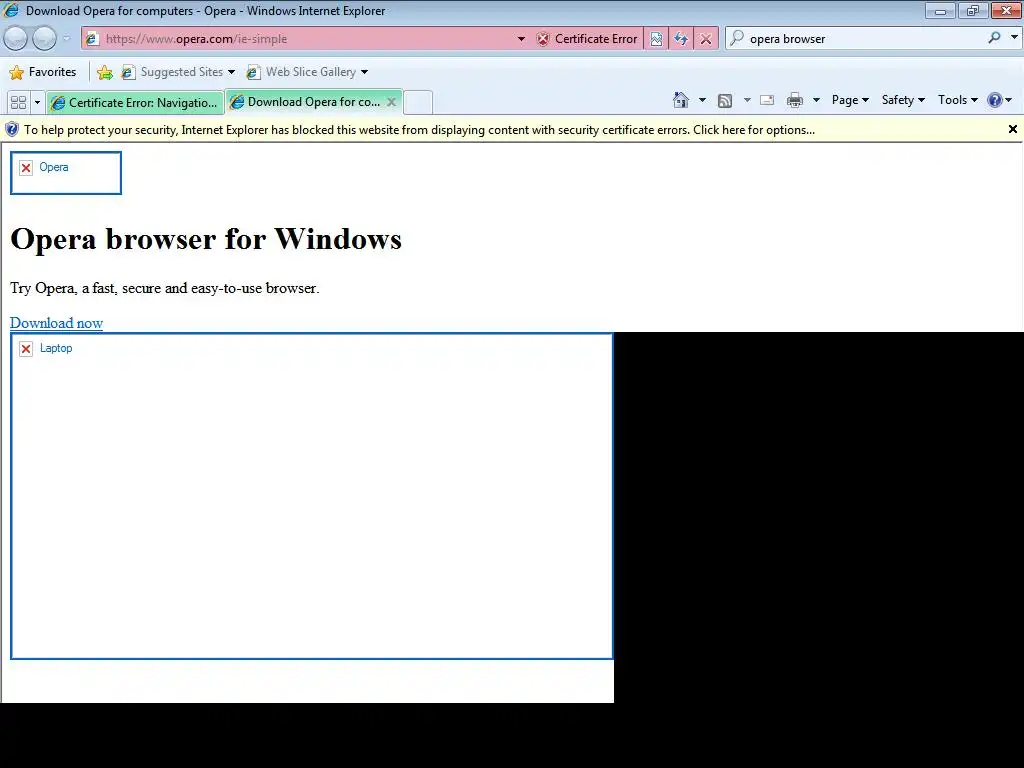Switch to the Certificate Error: Navigation tab
The image size is (1024, 768).
click(135, 103)
